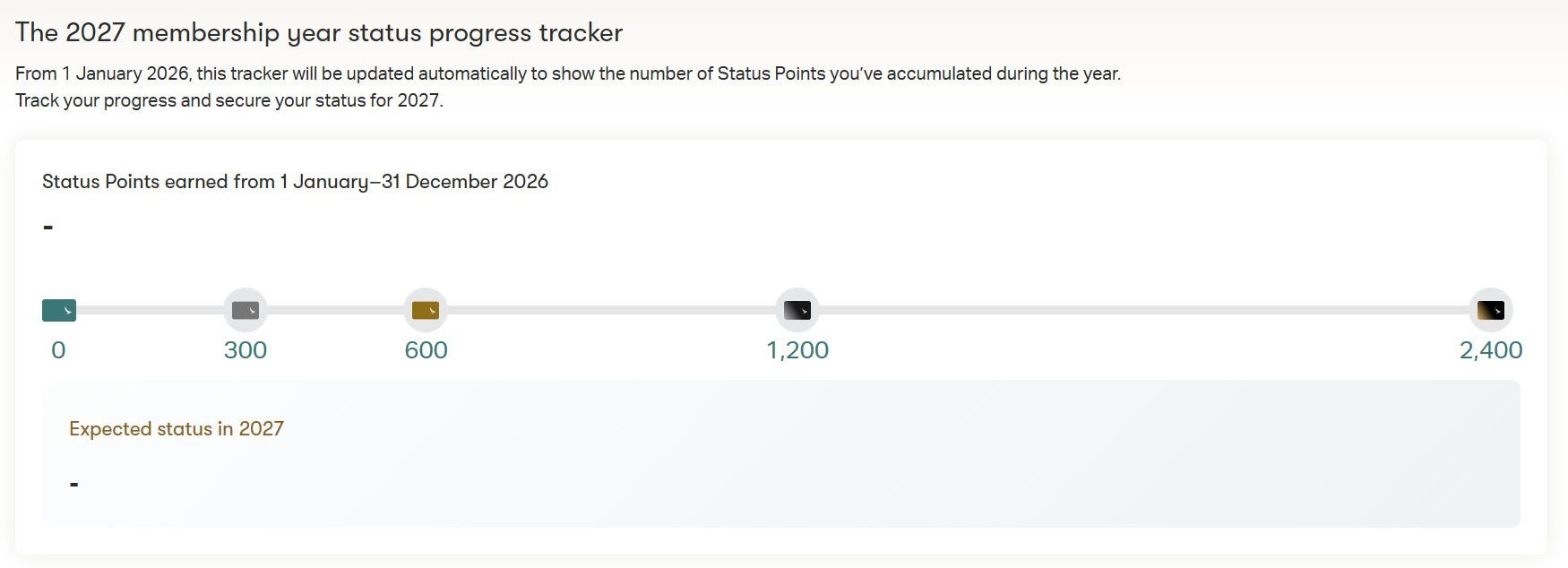Select the 0 points milestone label
This screenshot has height=568, width=1568.
tap(59, 350)
